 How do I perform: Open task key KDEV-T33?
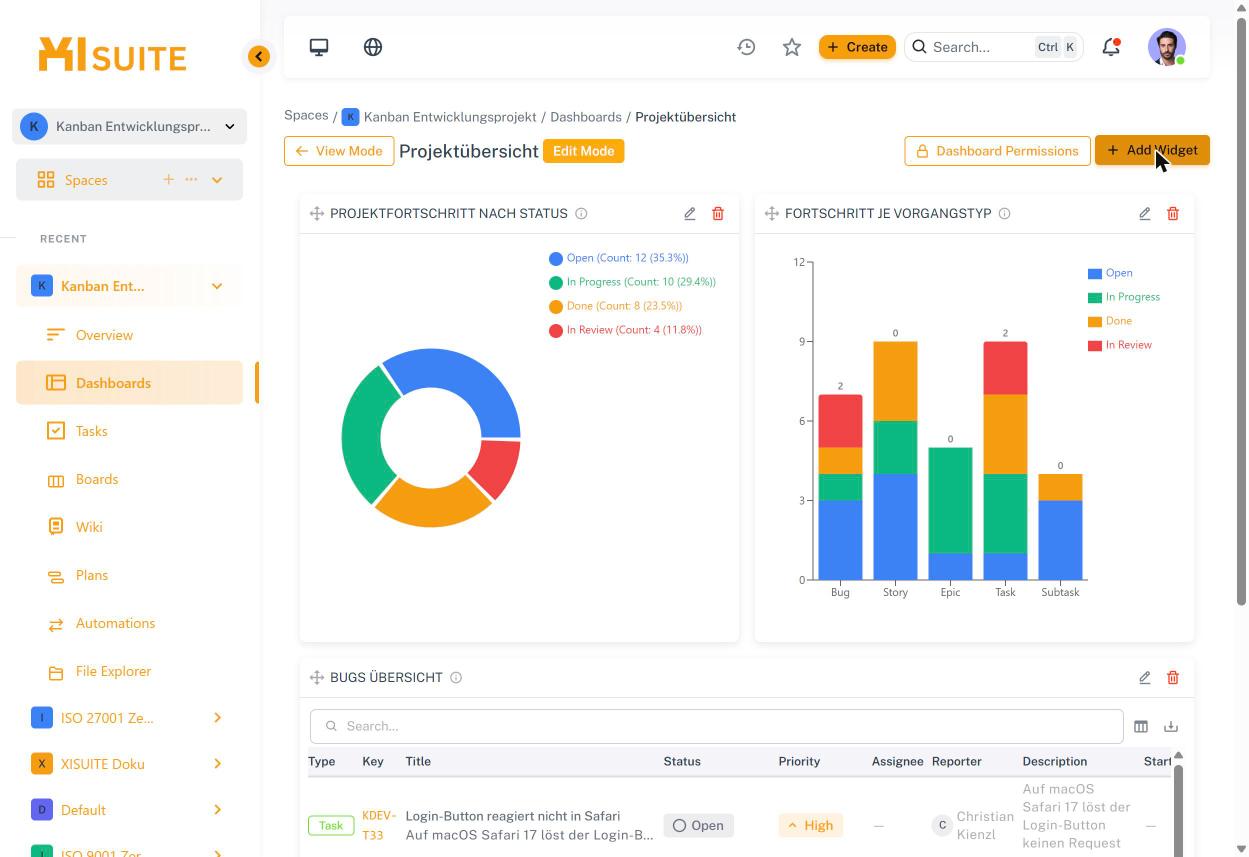(379, 825)
